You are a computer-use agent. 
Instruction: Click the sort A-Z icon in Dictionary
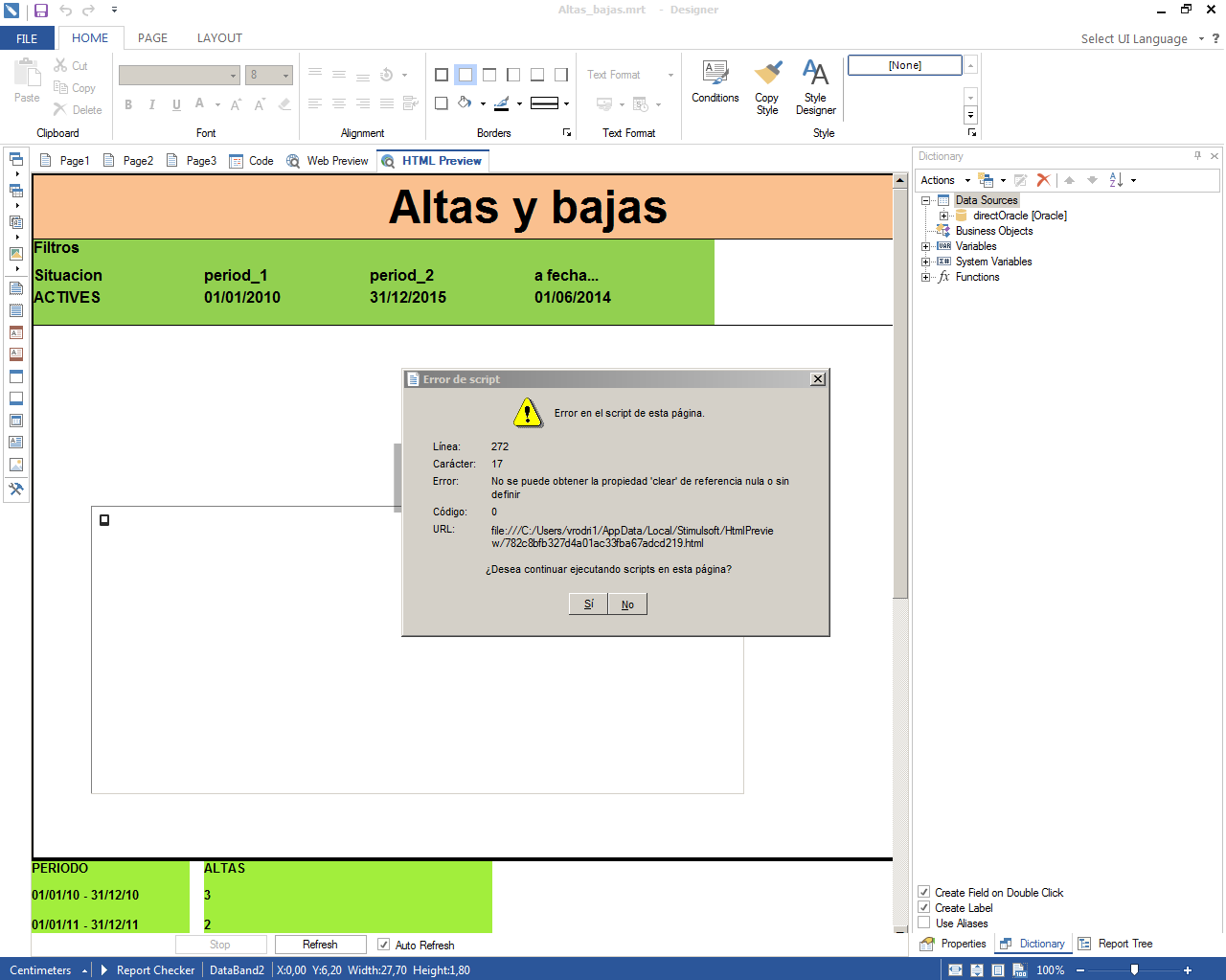tap(1116, 180)
